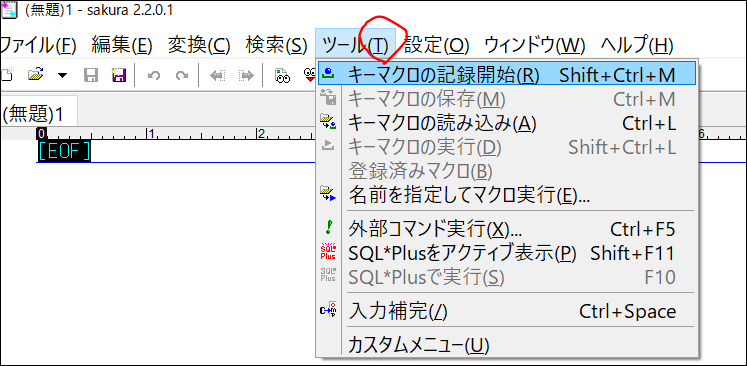
Task: Click the open file folder icon
Action: (x=35, y=75)
